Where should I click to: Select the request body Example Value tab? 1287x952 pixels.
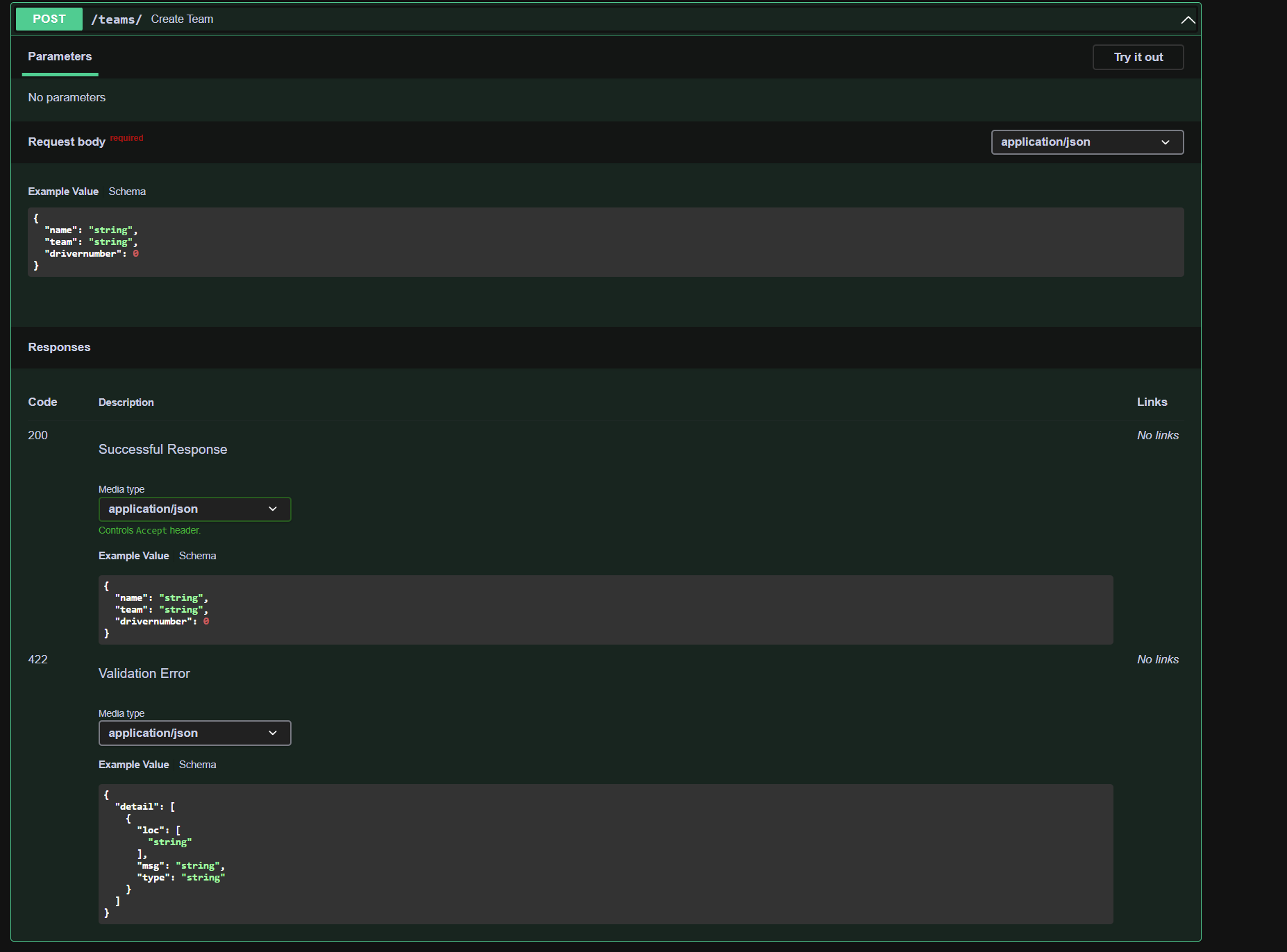[63, 192]
